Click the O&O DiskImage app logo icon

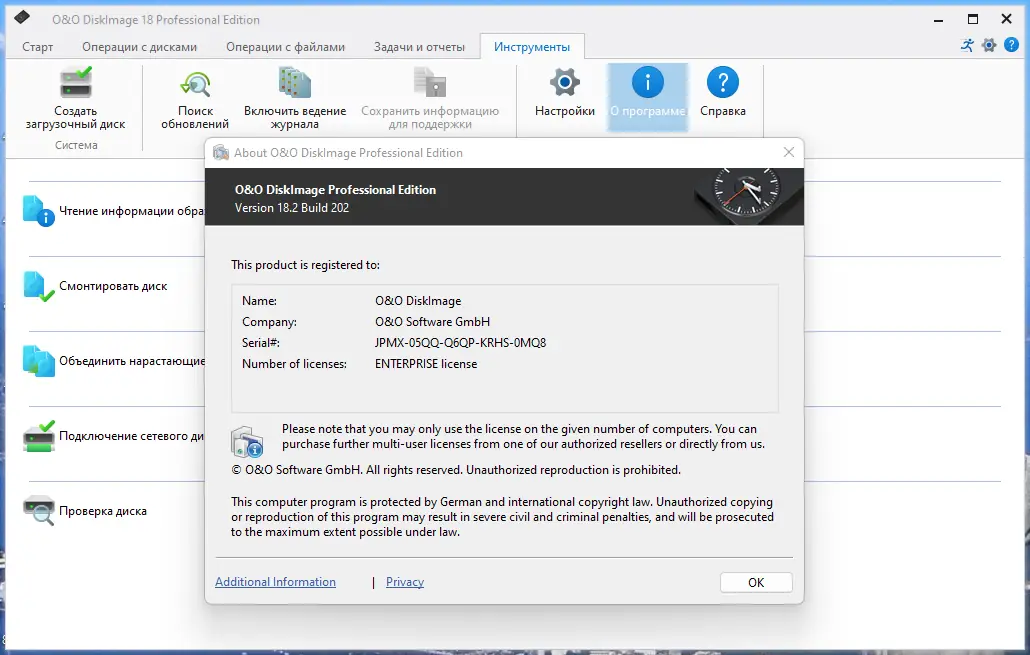[22, 17]
